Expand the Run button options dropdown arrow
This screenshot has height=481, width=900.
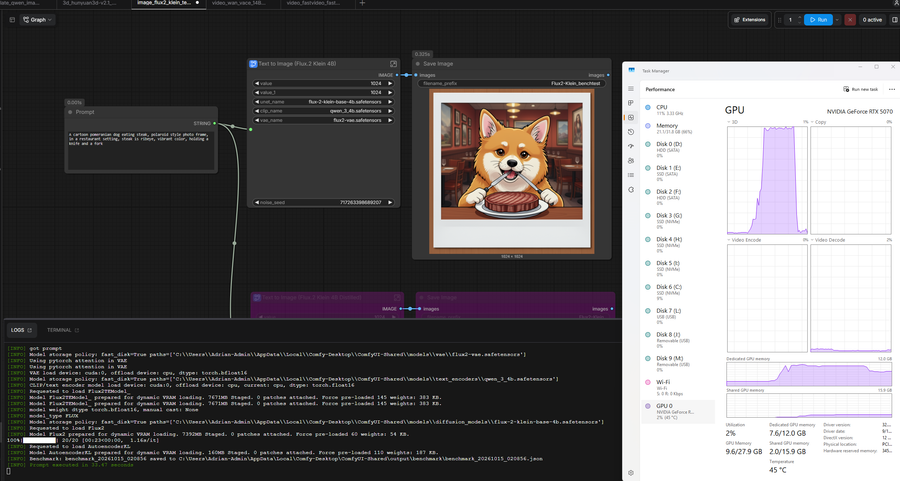tap(837, 20)
